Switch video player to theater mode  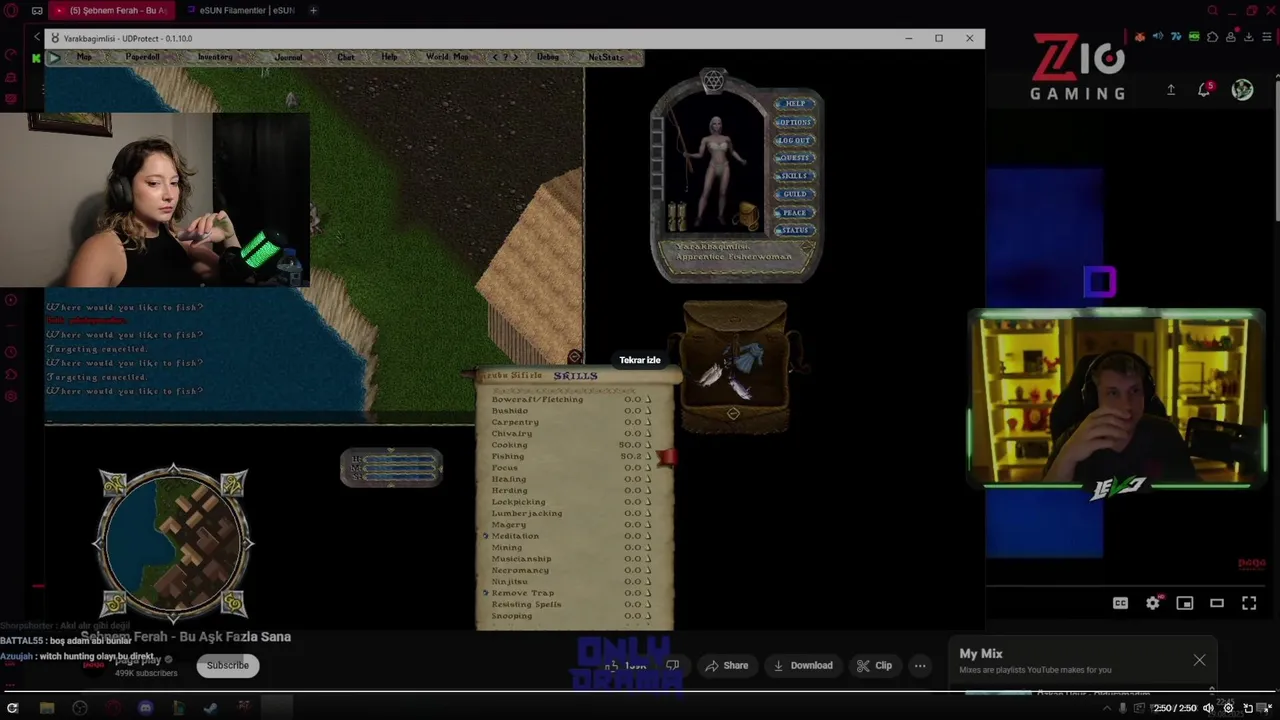[x=1217, y=603]
